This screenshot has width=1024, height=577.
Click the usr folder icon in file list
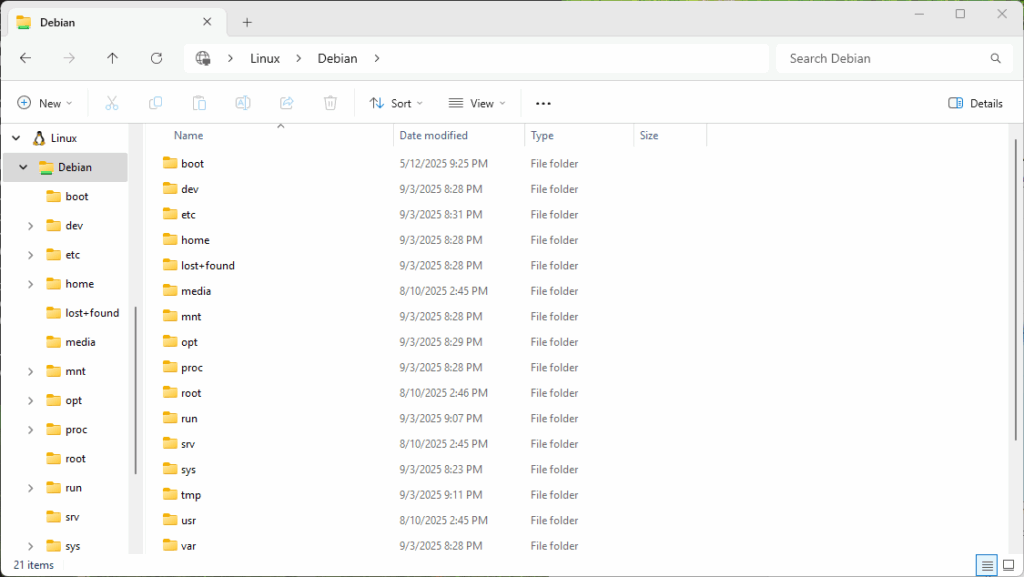(170, 520)
